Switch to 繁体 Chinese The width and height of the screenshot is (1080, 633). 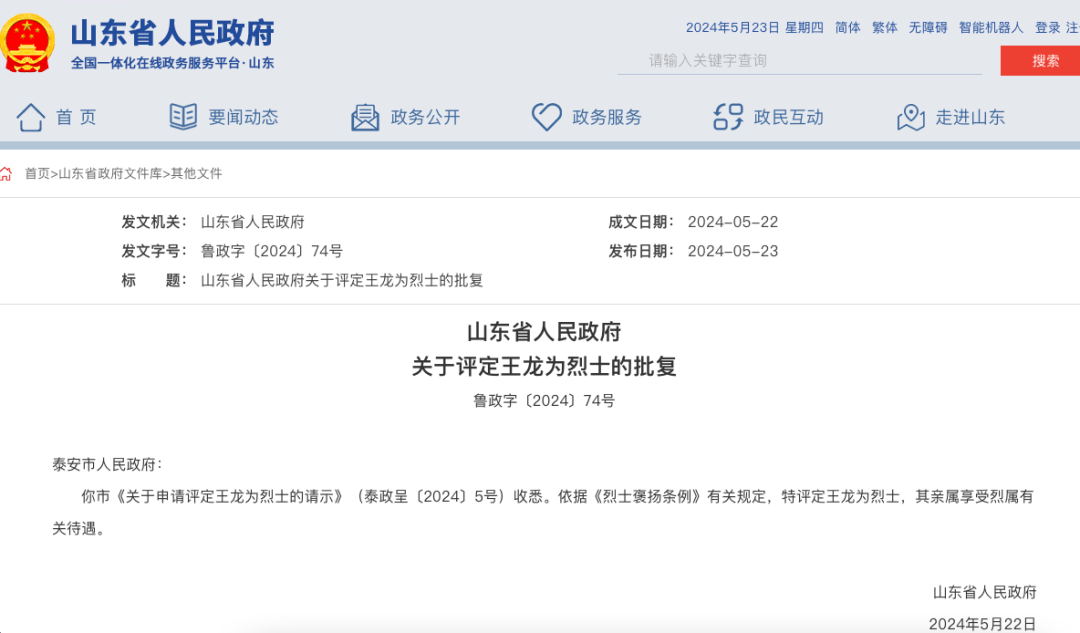click(x=885, y=28)
